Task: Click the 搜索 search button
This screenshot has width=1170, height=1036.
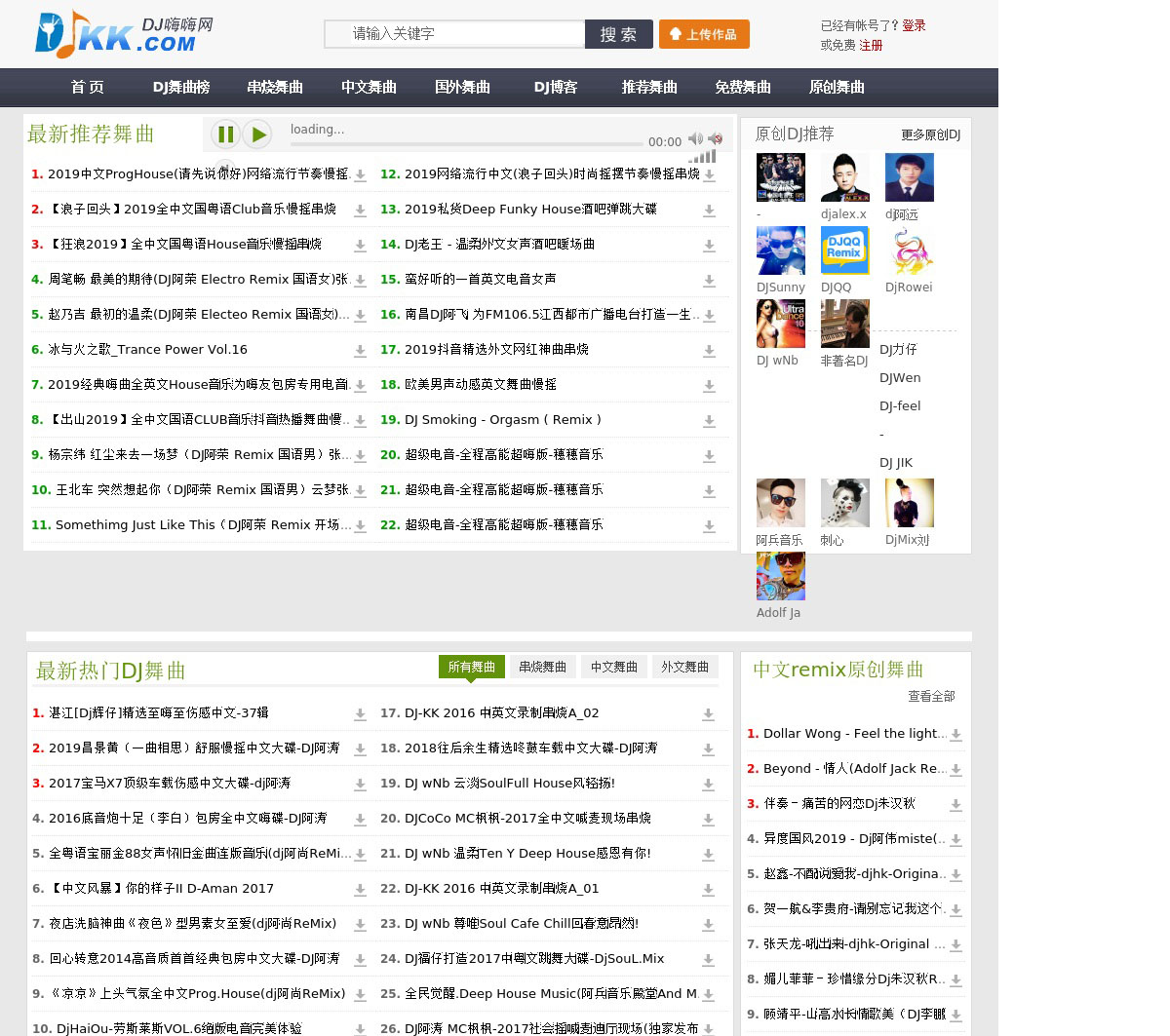Action: point(619,34)
